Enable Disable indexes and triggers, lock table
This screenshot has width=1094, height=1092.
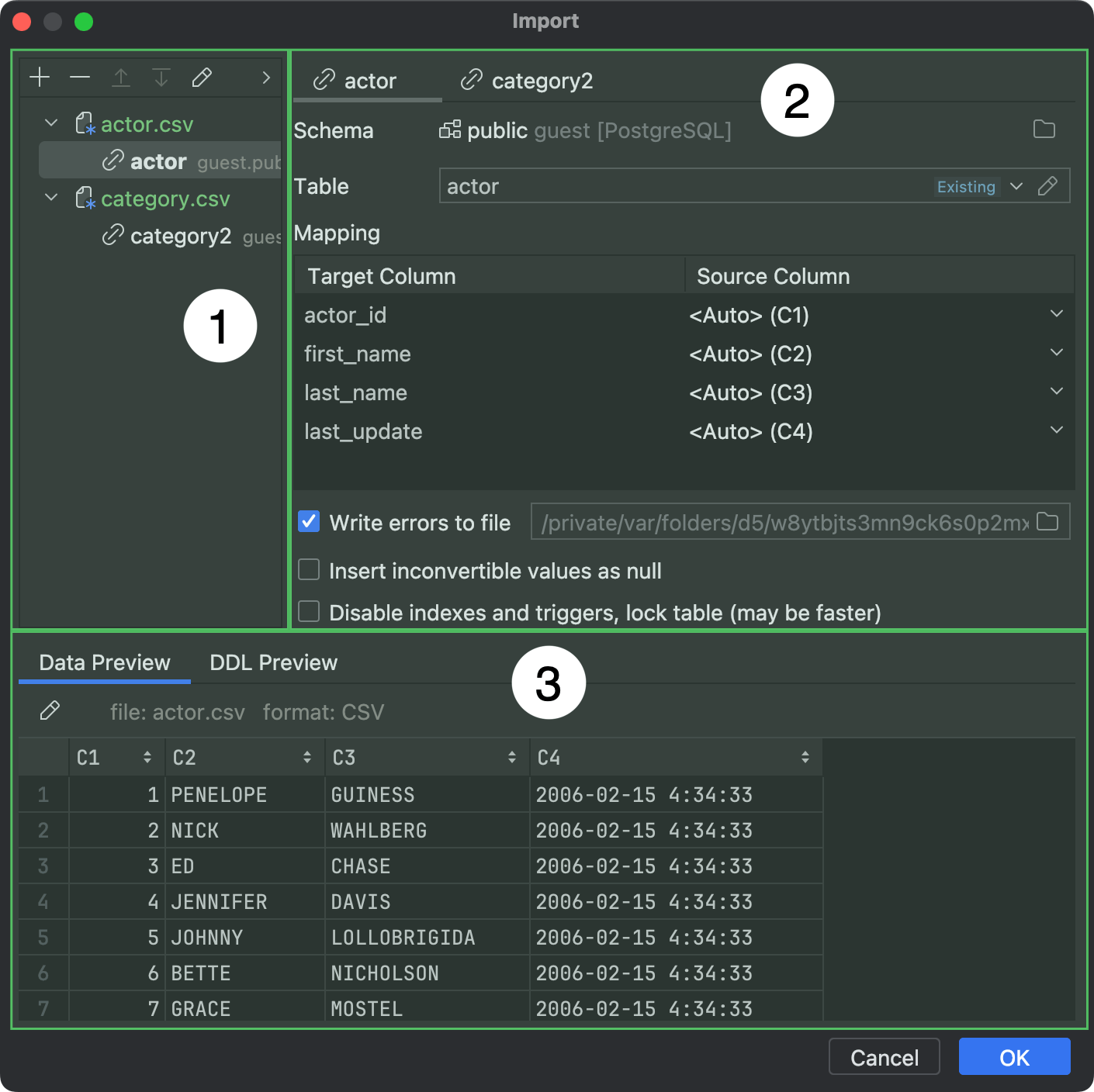coord(308,611)
